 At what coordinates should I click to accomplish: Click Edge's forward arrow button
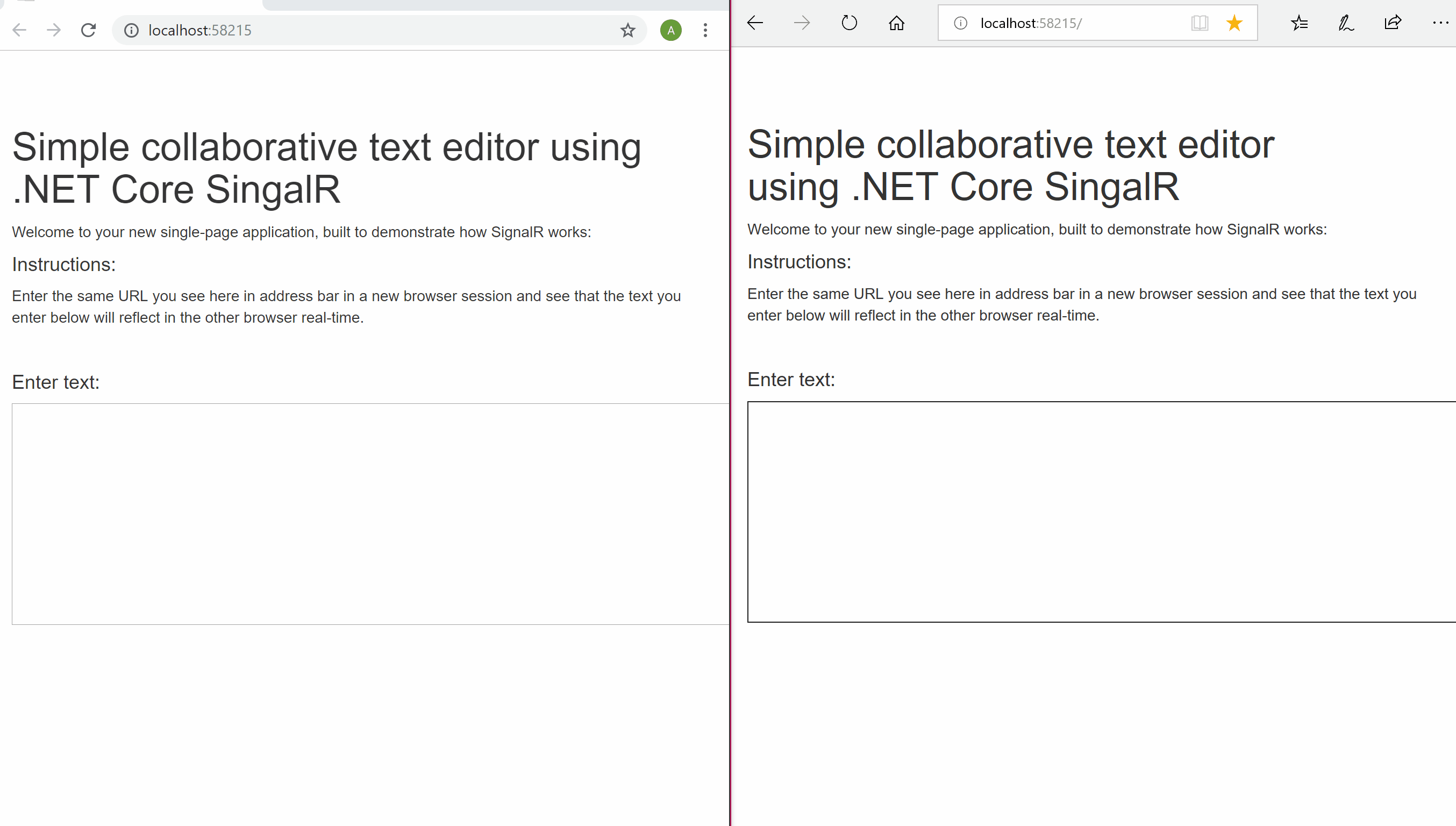point(802,23)
